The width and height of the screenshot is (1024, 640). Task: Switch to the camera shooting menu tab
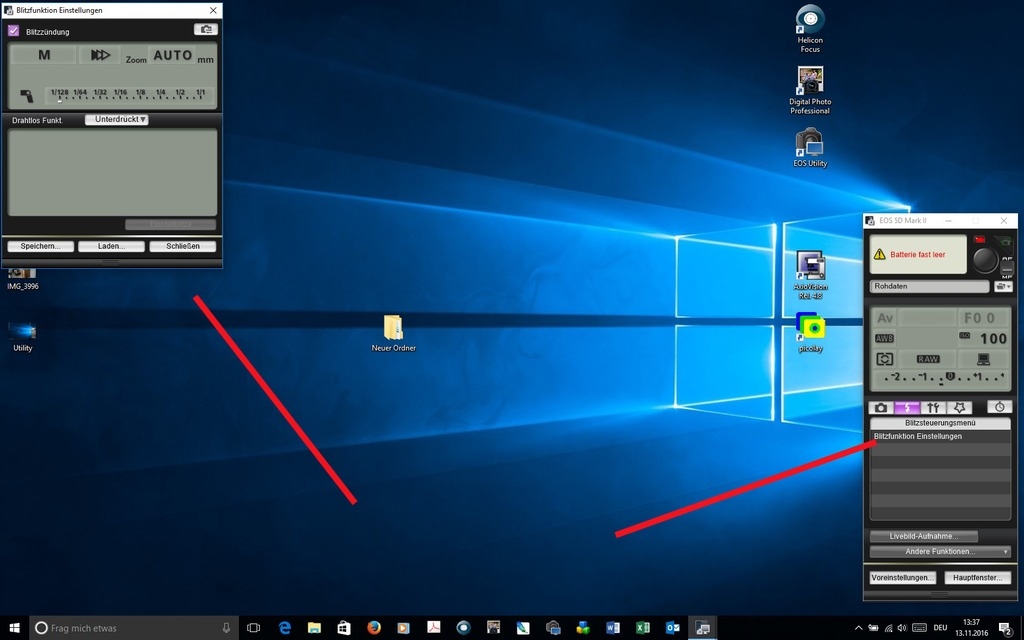click(x=881, y=407)
